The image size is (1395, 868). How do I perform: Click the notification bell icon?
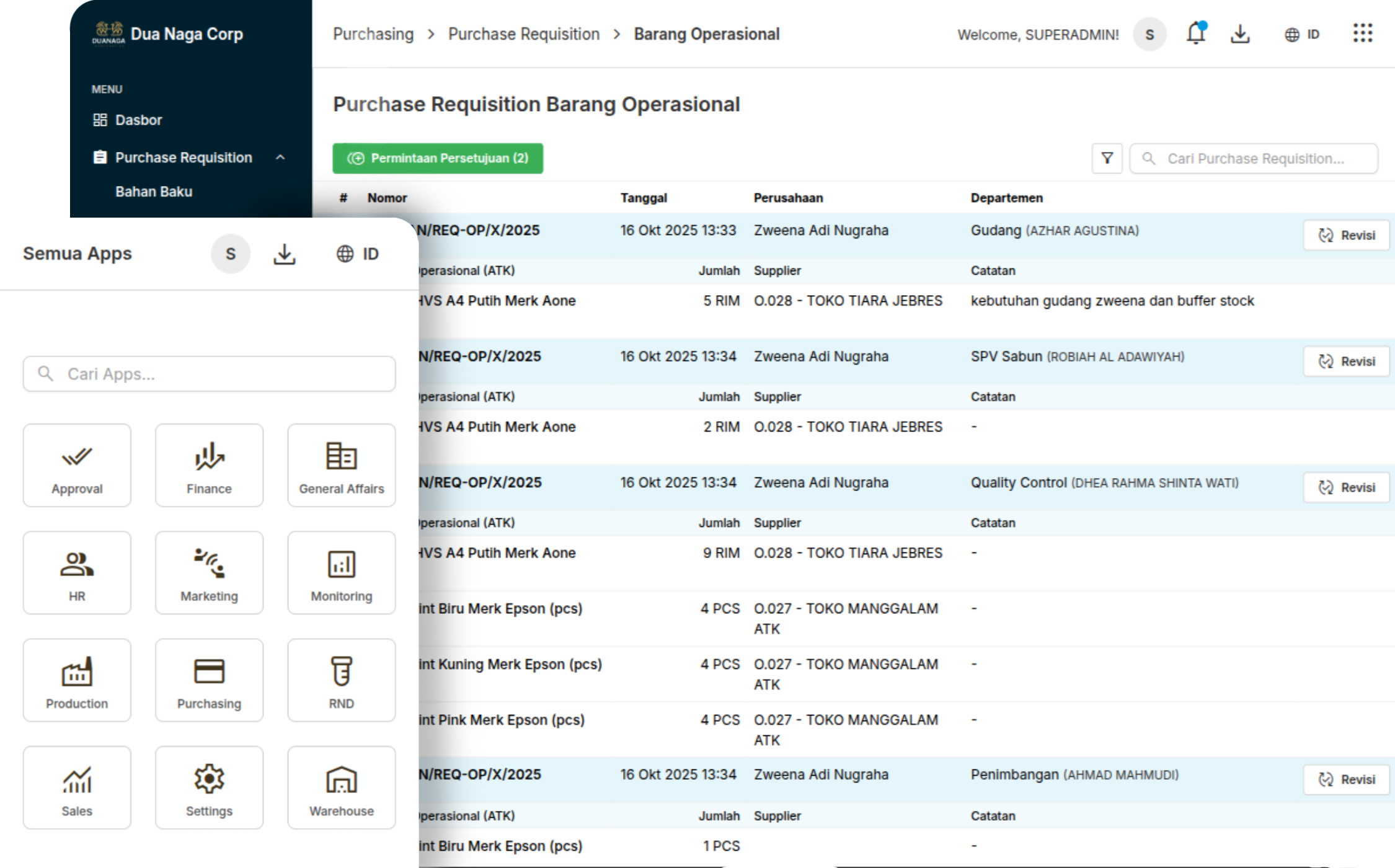[1195, 33]
